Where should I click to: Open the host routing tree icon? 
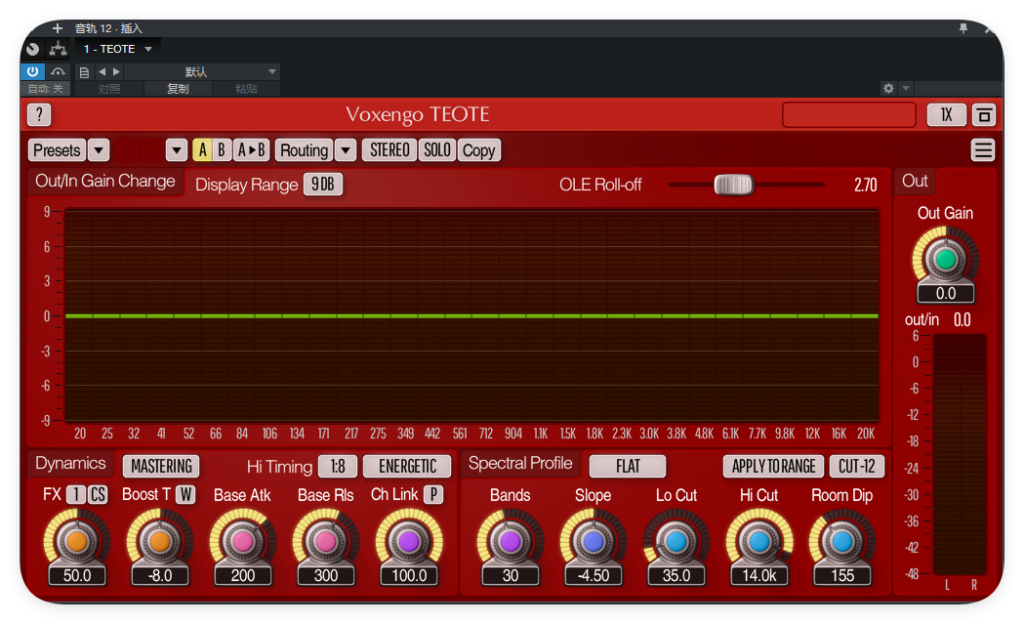tap(58, 49)
